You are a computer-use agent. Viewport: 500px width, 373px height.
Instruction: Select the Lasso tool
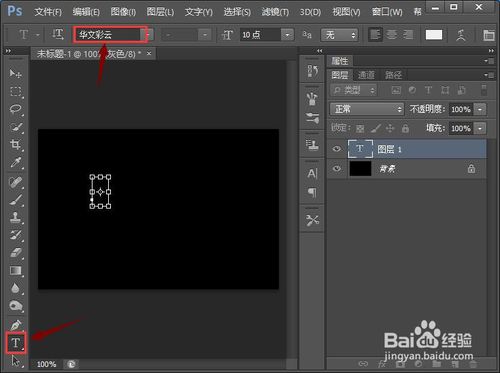coord(15,109)
